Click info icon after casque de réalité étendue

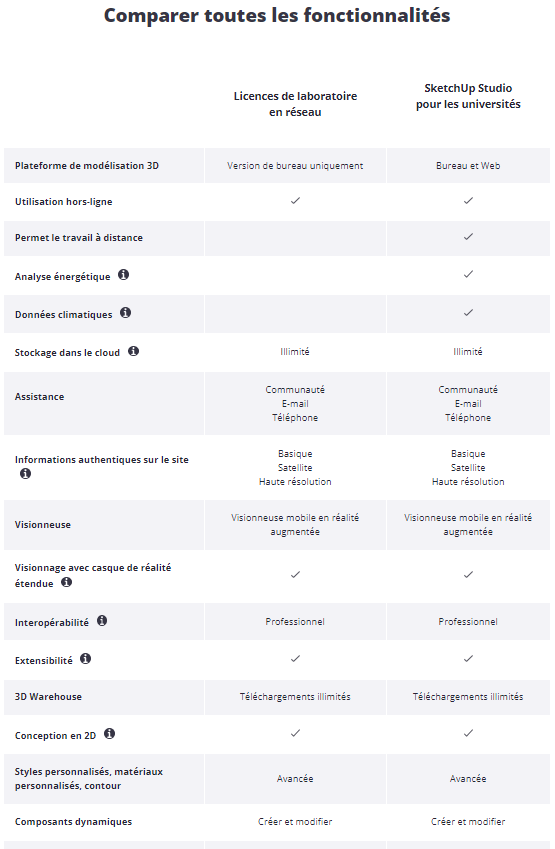point(66,582)
